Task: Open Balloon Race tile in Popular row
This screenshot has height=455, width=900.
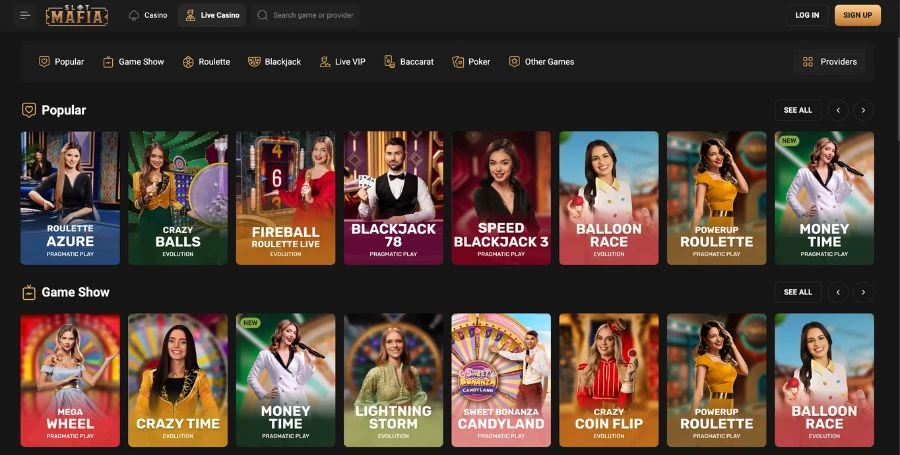Action: [609, 198]
